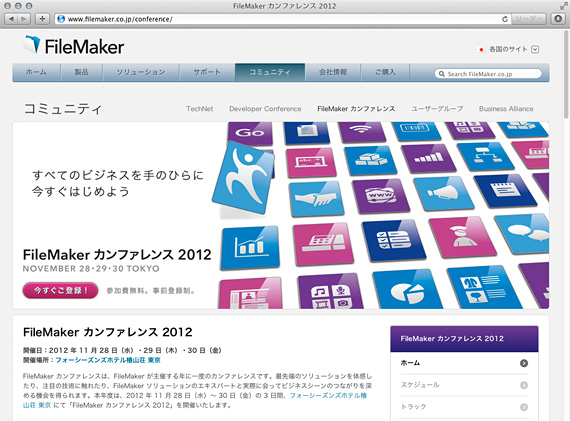Click the purple signal bars tile
This screenshot has width=570, height=421.
pos(428,158)
